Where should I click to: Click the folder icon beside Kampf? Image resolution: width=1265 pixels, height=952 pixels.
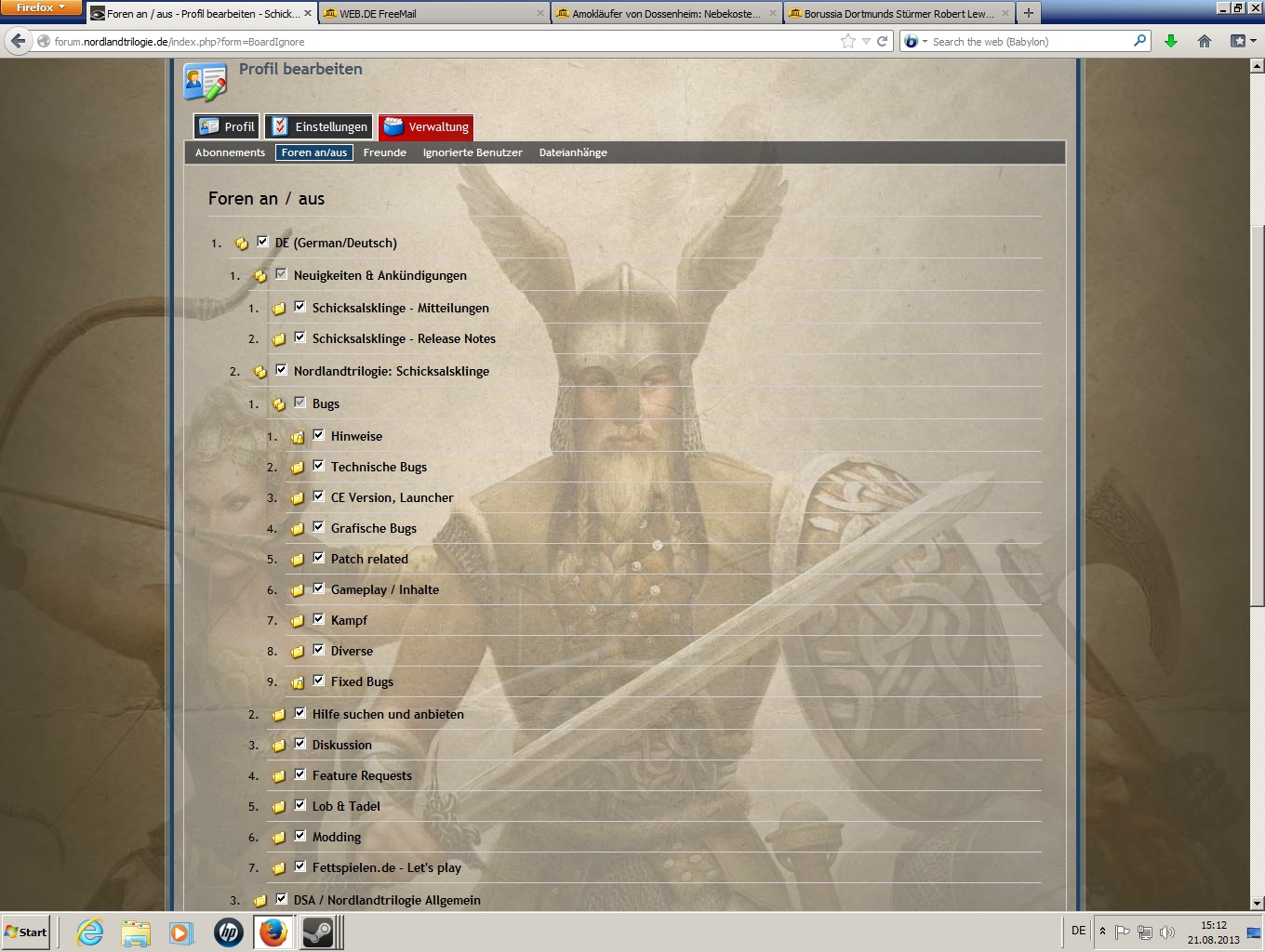click(298, 621)
